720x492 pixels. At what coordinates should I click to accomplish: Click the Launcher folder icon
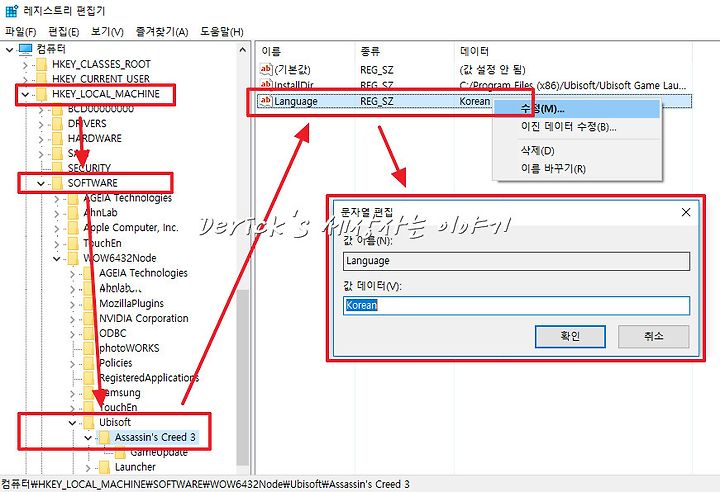click(105, 468)
